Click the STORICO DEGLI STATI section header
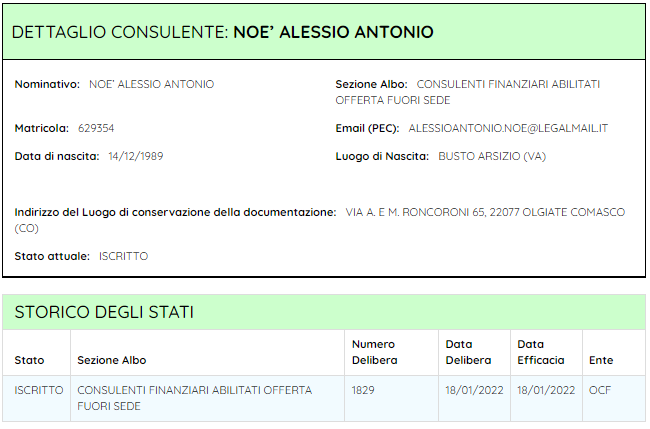The width and height of the screenshot is (650, 429). coord(104,312)
